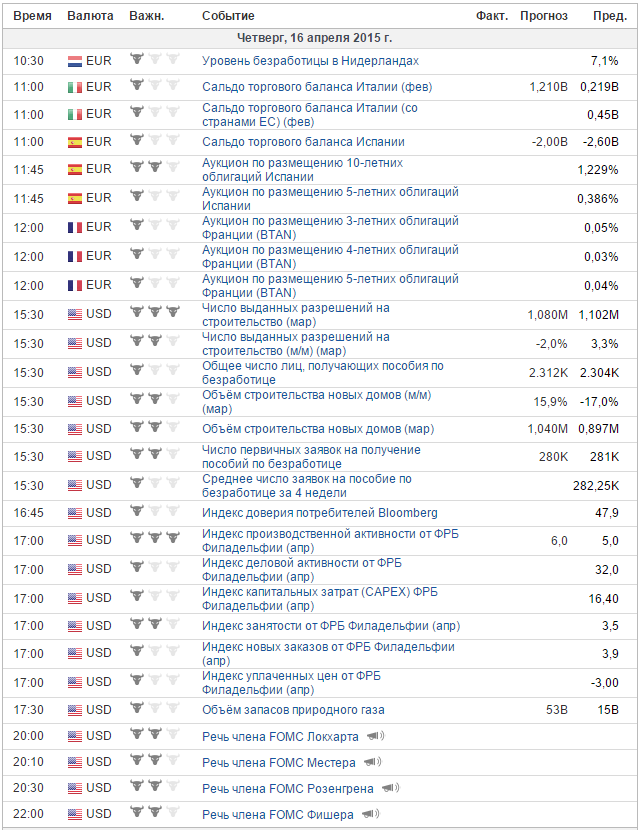Image resolution: width=641 pixels, height=830 pixels.
Task: Click previous value 1,229% for Spanish 10-year auction
Action: 598,170
